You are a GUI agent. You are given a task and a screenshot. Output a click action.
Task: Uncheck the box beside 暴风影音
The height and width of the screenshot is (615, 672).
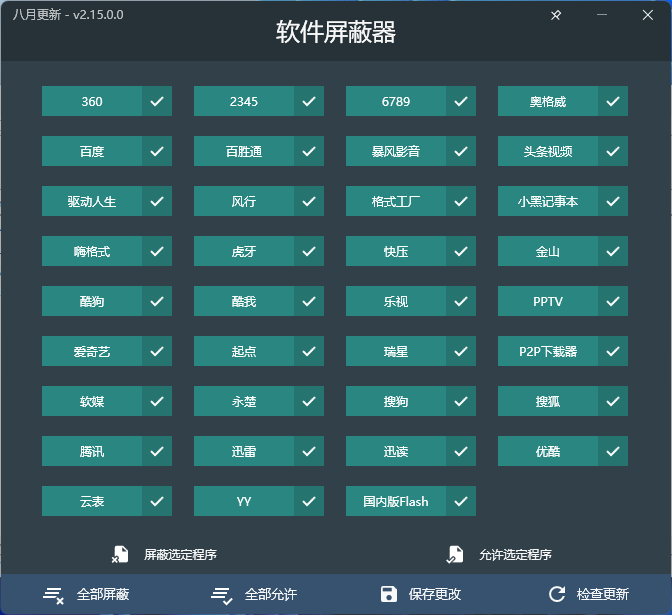(x=461, y=151)
